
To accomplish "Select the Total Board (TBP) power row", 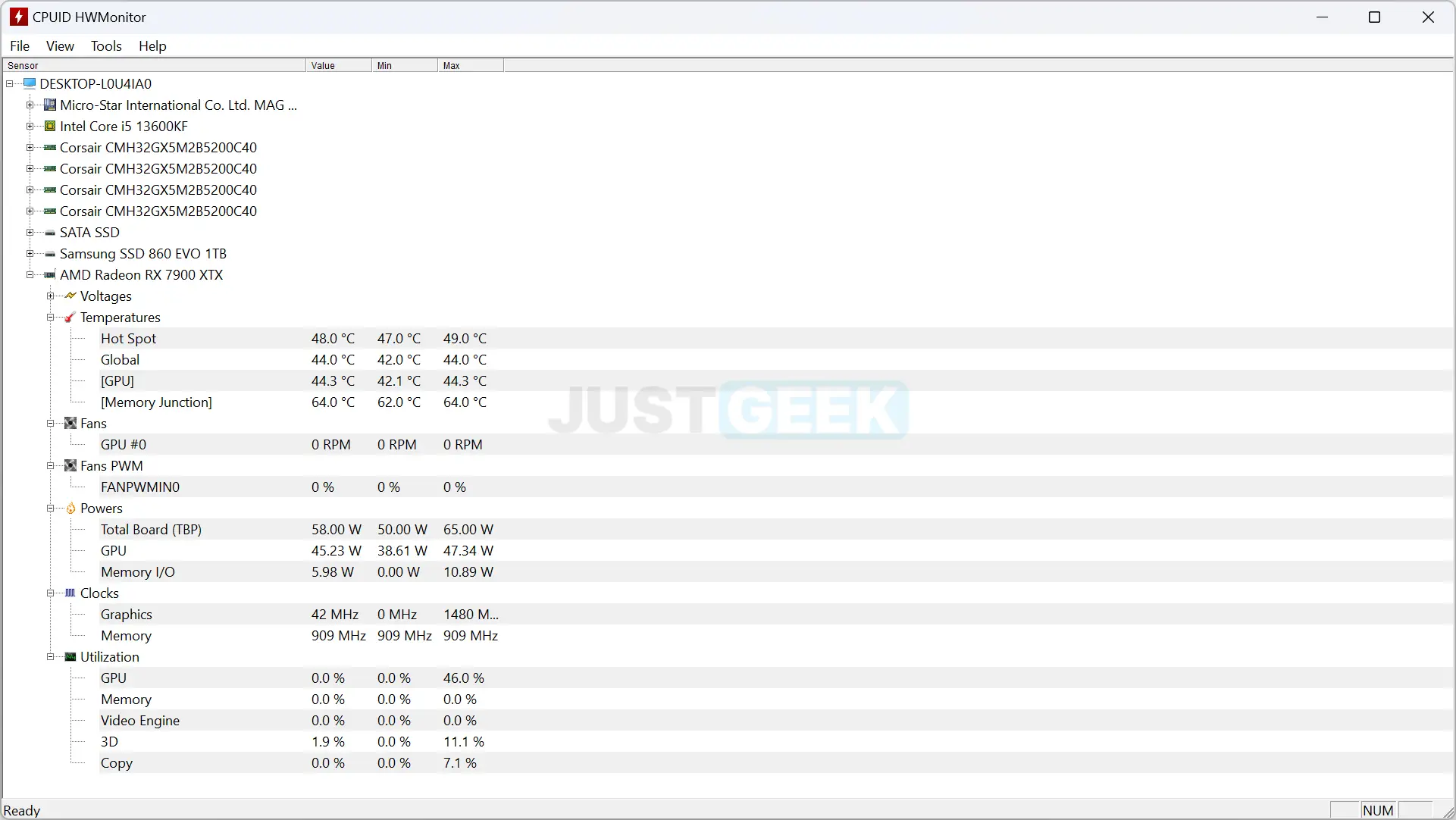I will pos(776,530).
